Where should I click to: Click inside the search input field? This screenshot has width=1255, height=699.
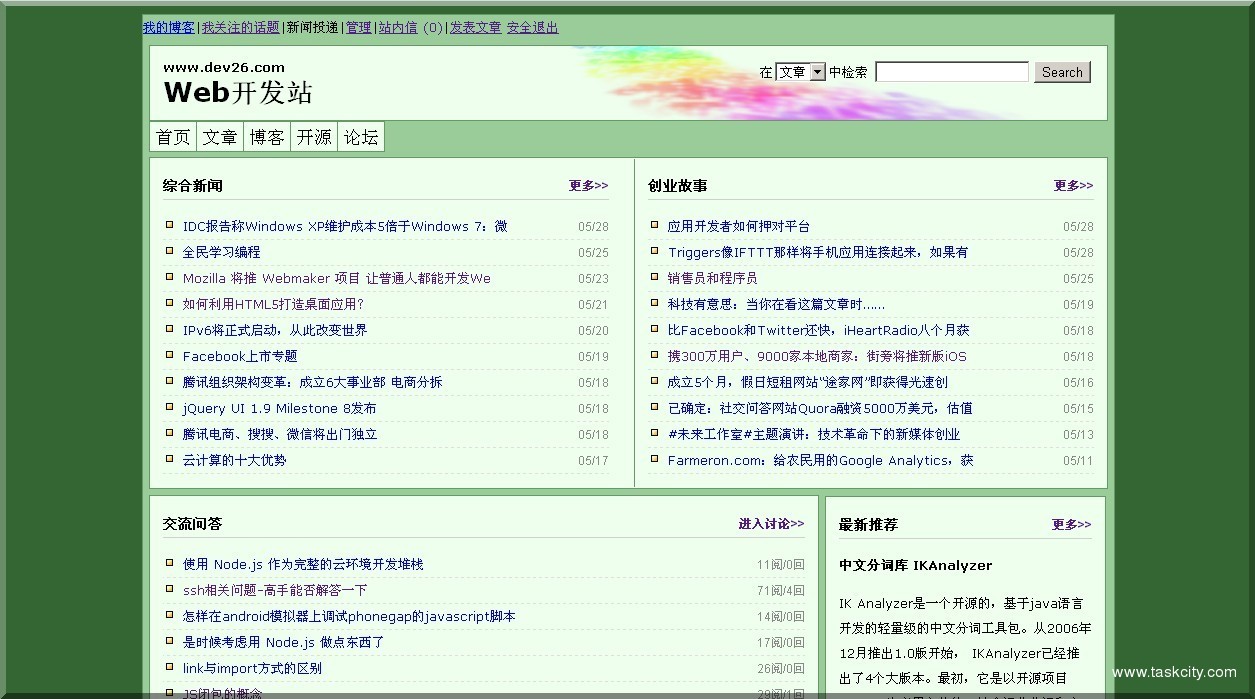[950, 71]
